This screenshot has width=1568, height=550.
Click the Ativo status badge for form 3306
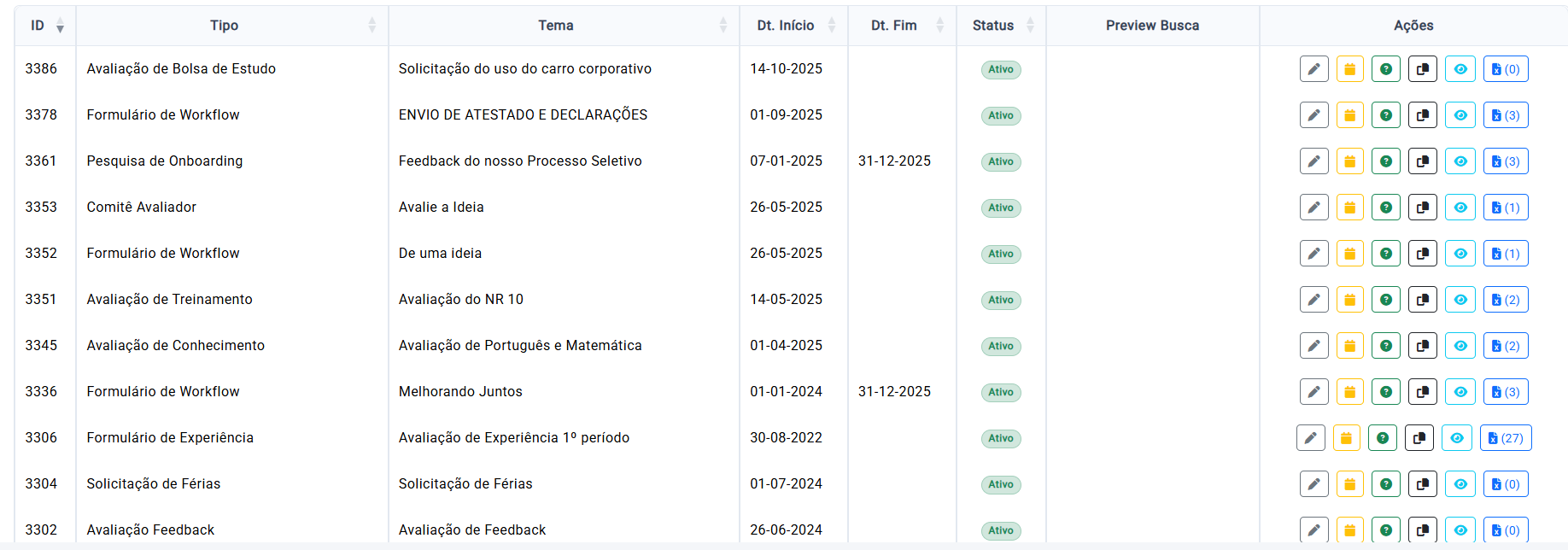(x=1000, y=438)
